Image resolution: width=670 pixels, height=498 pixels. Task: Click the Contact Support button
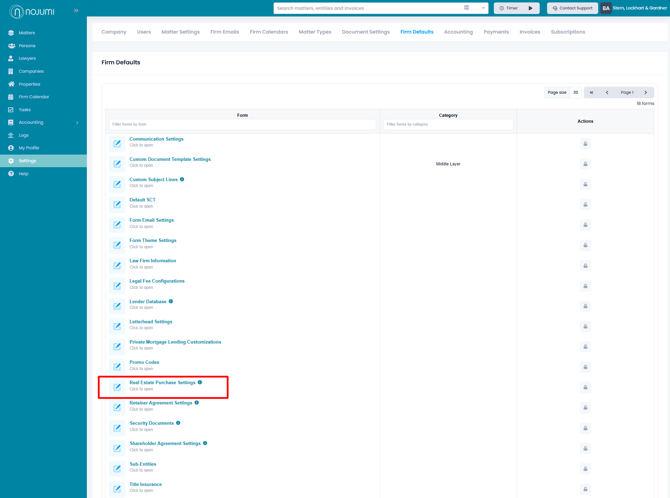pyautogui.click(x=572, y=8)
